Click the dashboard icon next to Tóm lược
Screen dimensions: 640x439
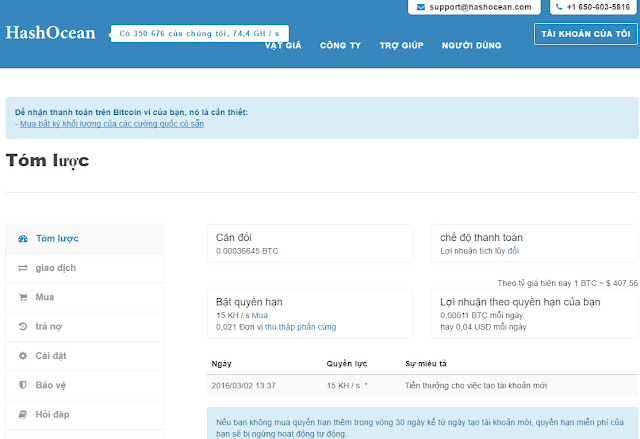(23, 239)
